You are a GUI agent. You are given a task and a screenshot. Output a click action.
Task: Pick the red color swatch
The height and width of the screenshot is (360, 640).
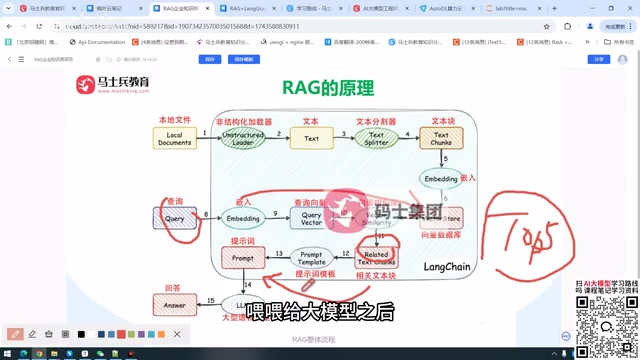click(x=121, y=334)
